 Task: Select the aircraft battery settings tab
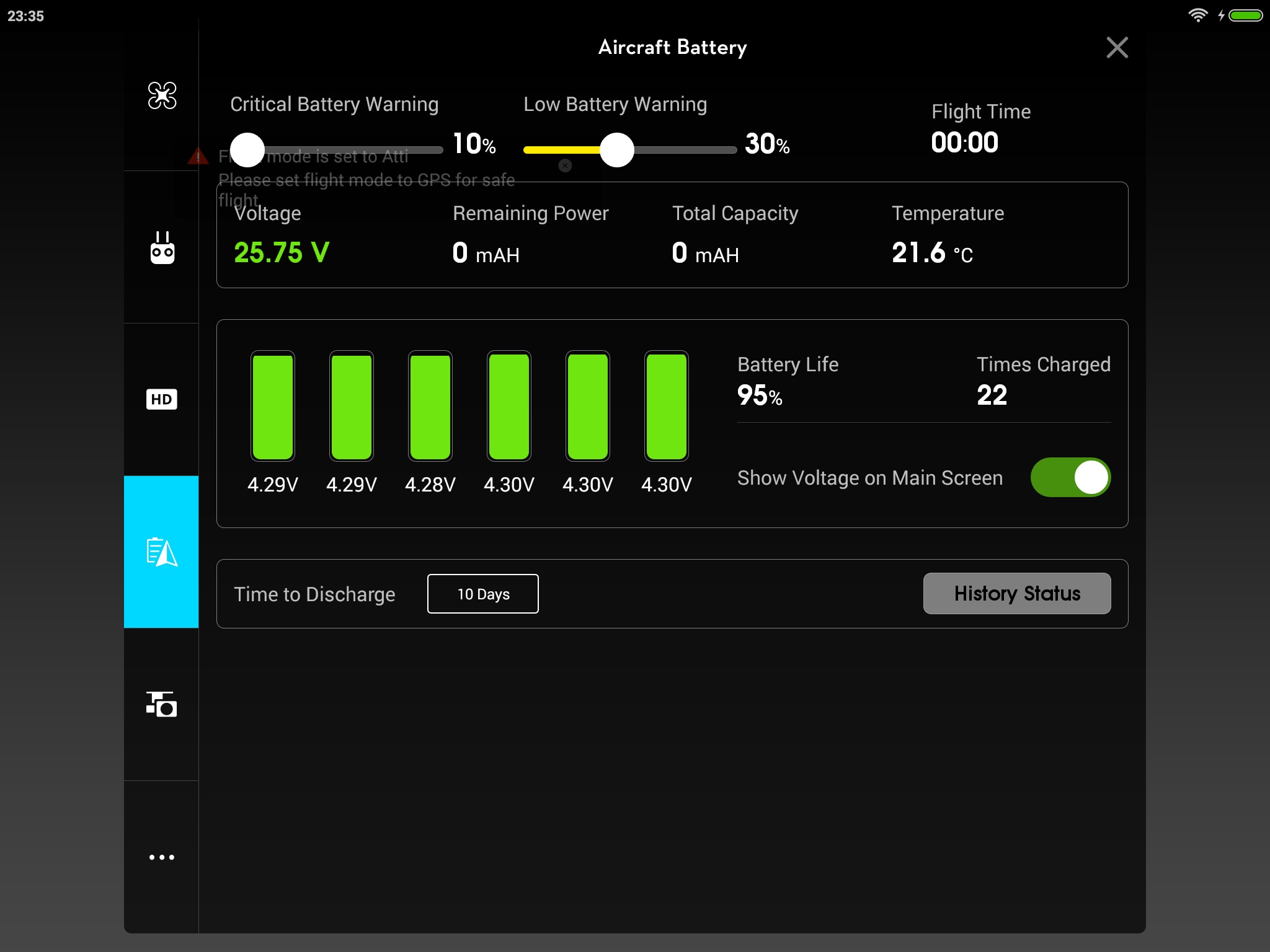162,552
